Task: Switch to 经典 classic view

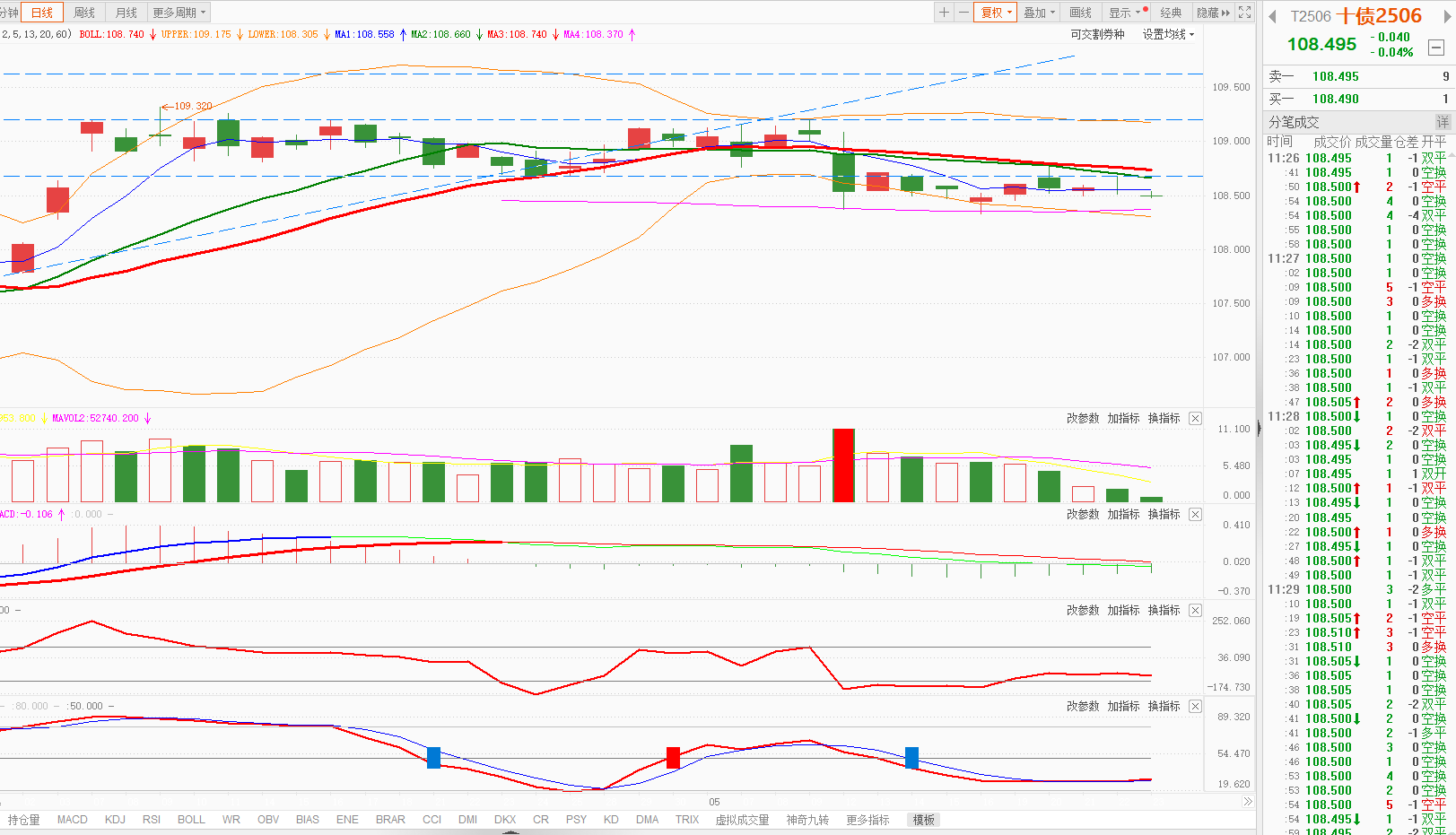Action: [1171, 13]
